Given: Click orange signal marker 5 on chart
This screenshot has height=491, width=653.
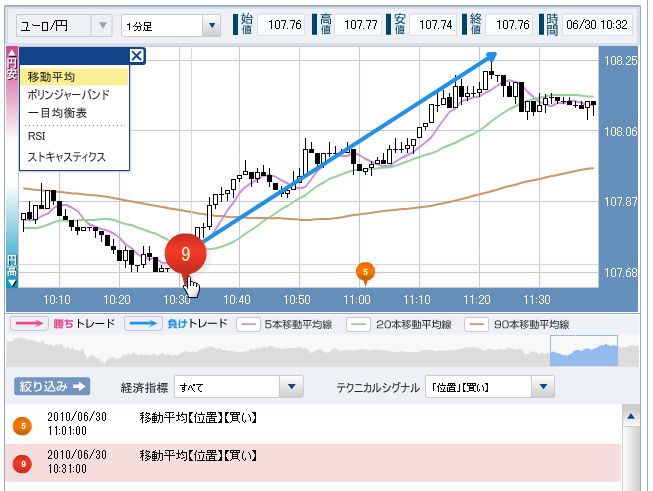Looking at the screenshot, I should coord(365,273).
